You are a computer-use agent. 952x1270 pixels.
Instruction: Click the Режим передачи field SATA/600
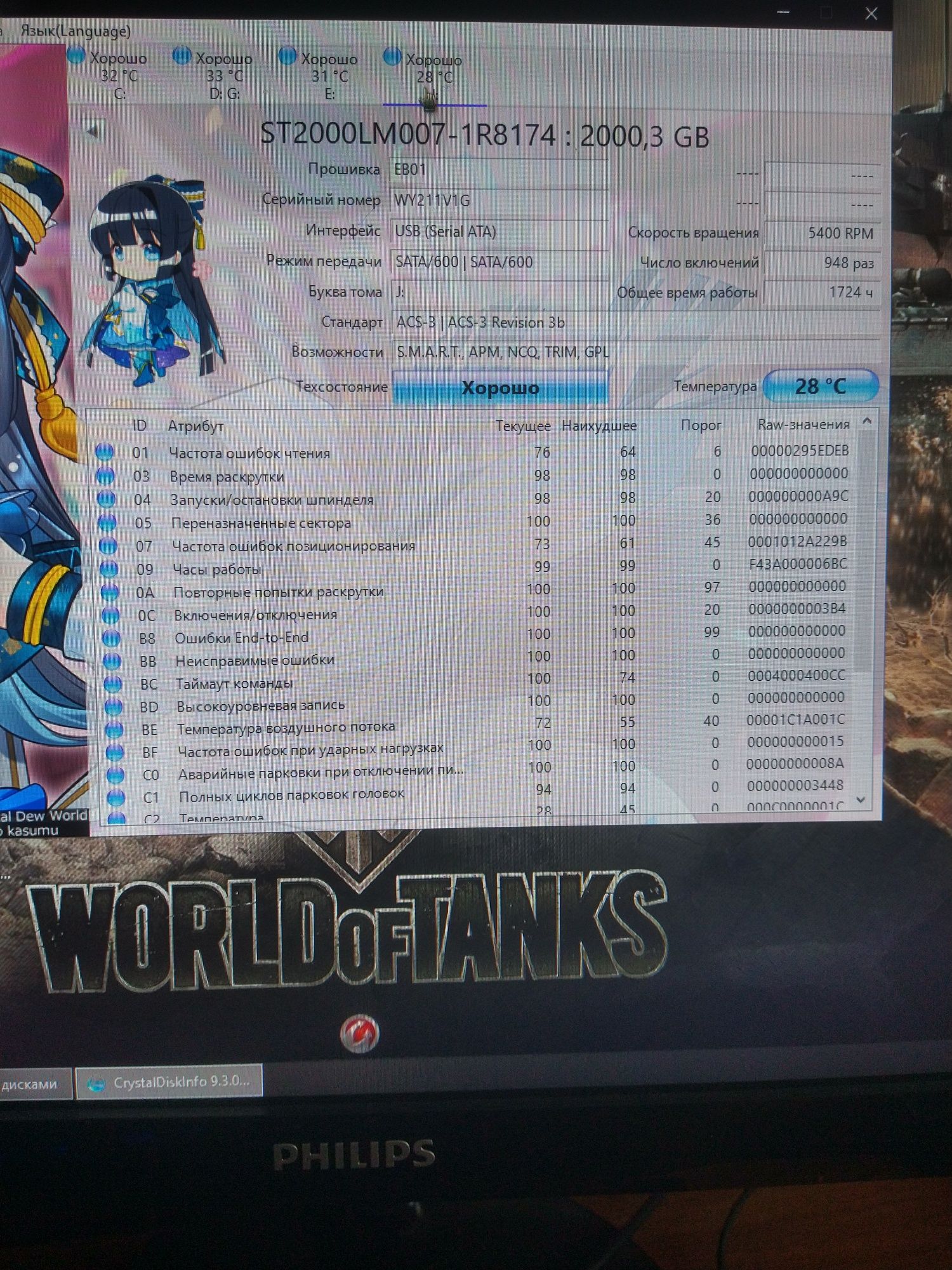(499, 262)
